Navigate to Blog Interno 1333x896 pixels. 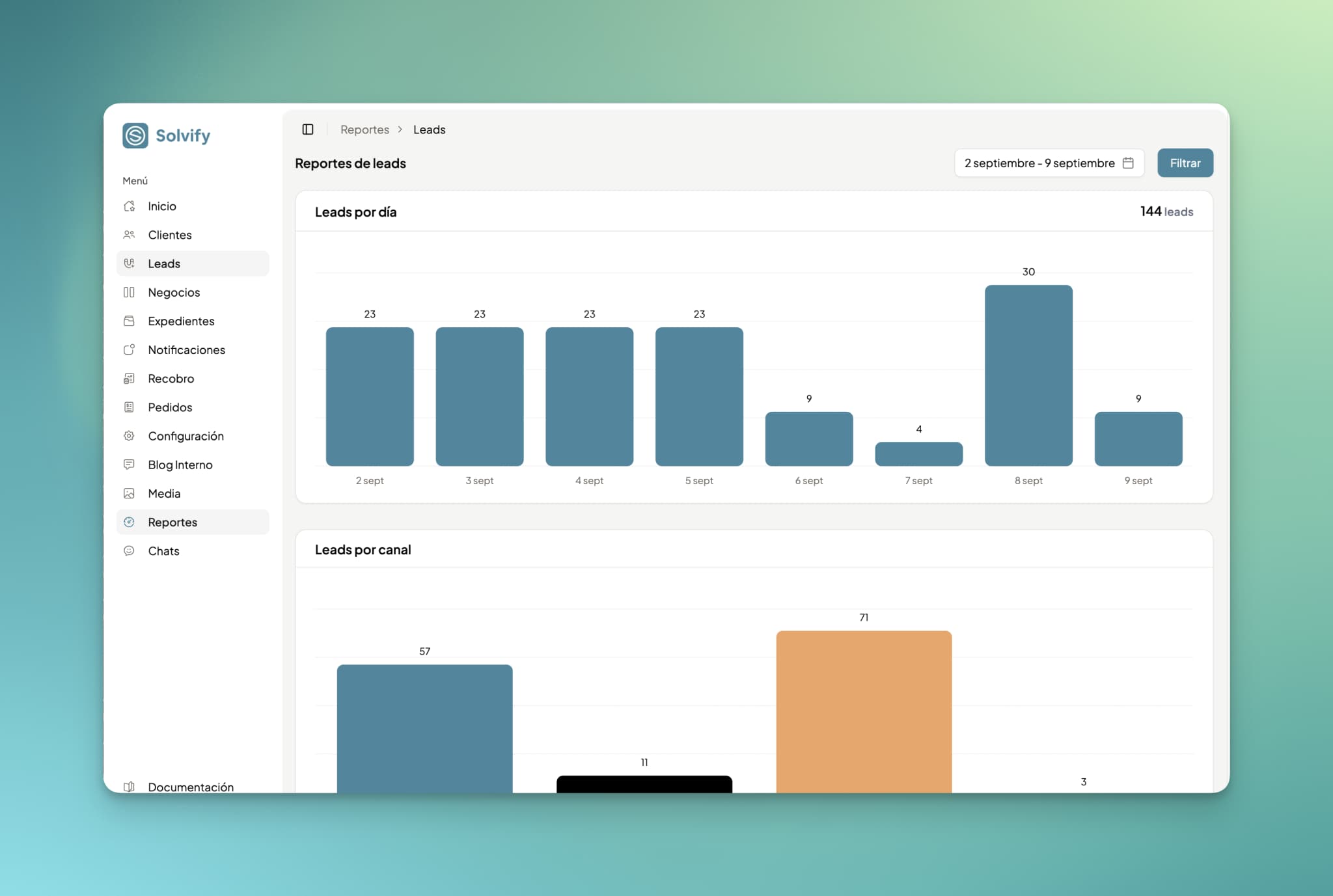[180, 465]
